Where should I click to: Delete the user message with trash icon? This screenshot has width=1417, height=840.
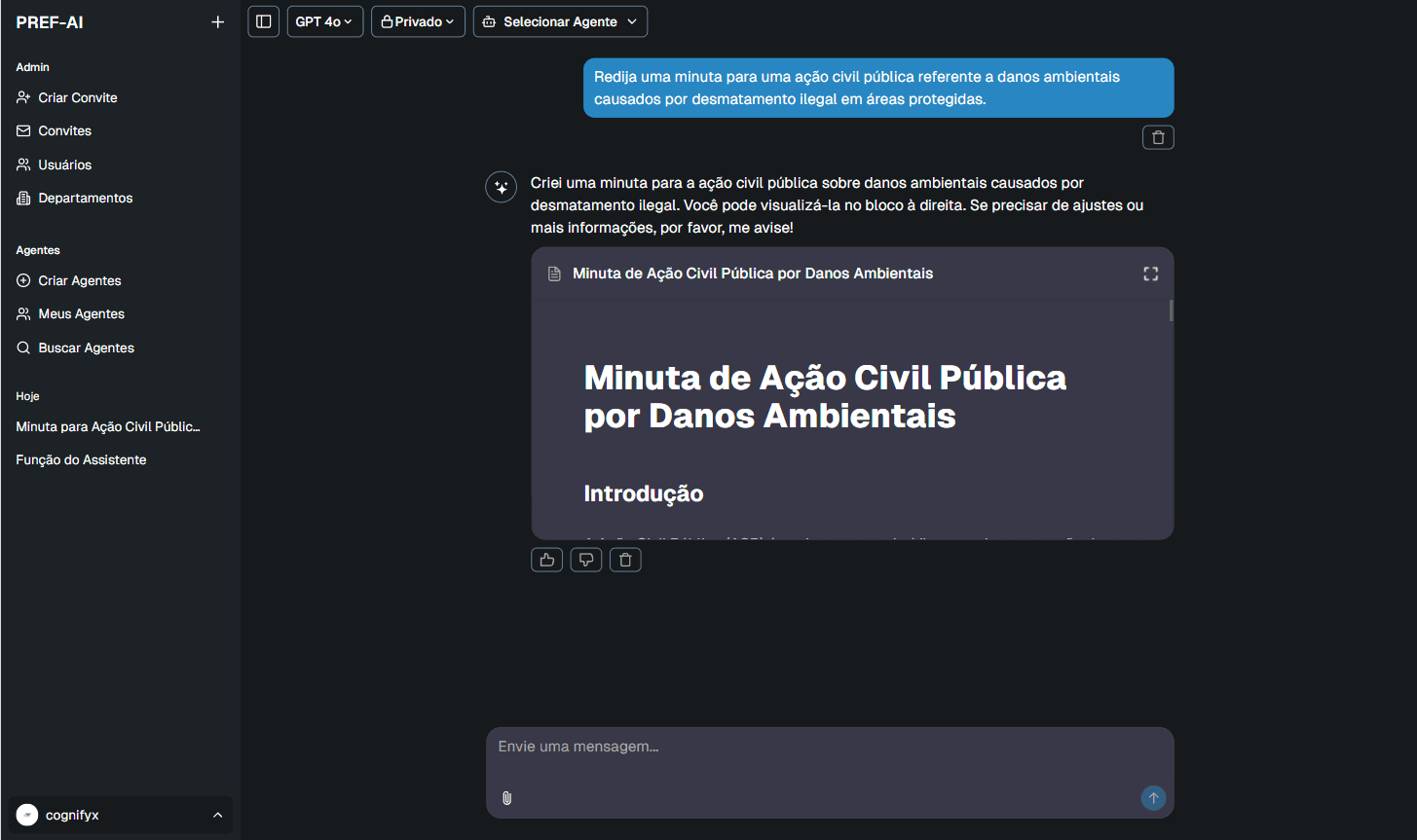click(x=1158, y=138)
